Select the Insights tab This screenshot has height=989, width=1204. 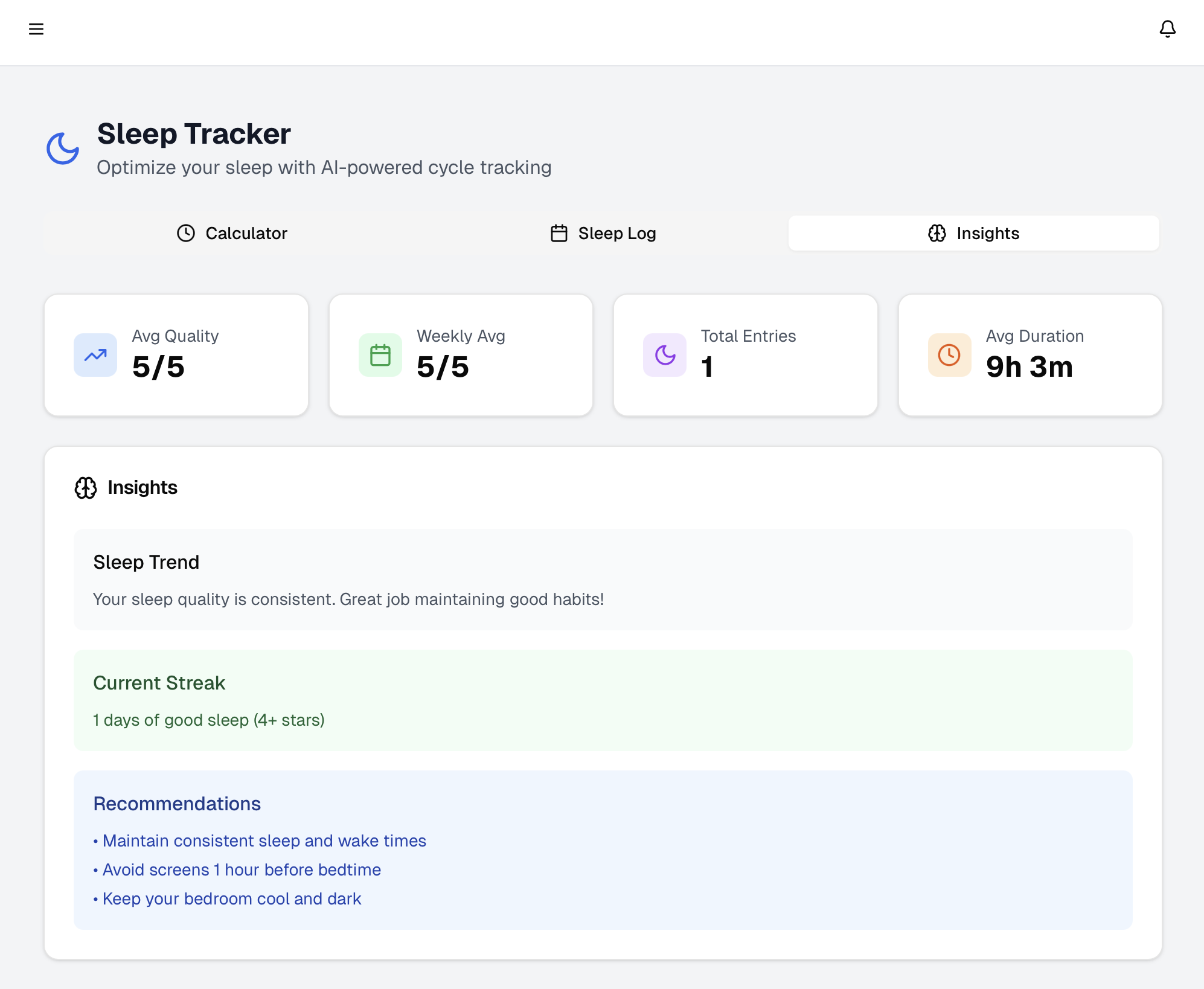click(973, 233)
